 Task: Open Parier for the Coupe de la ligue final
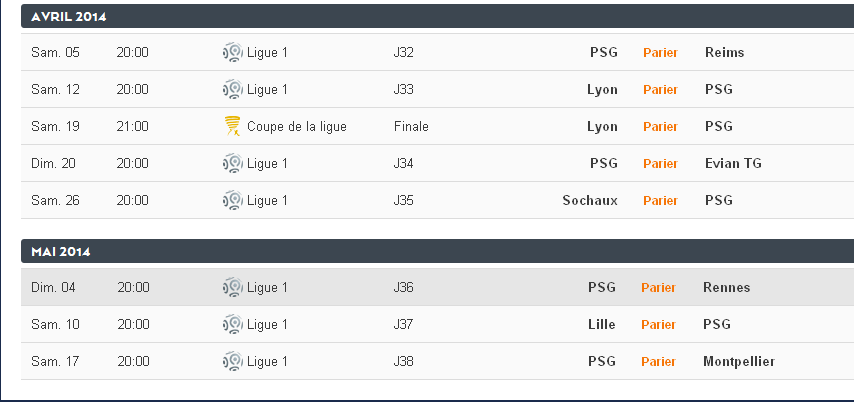pos(660,126)
